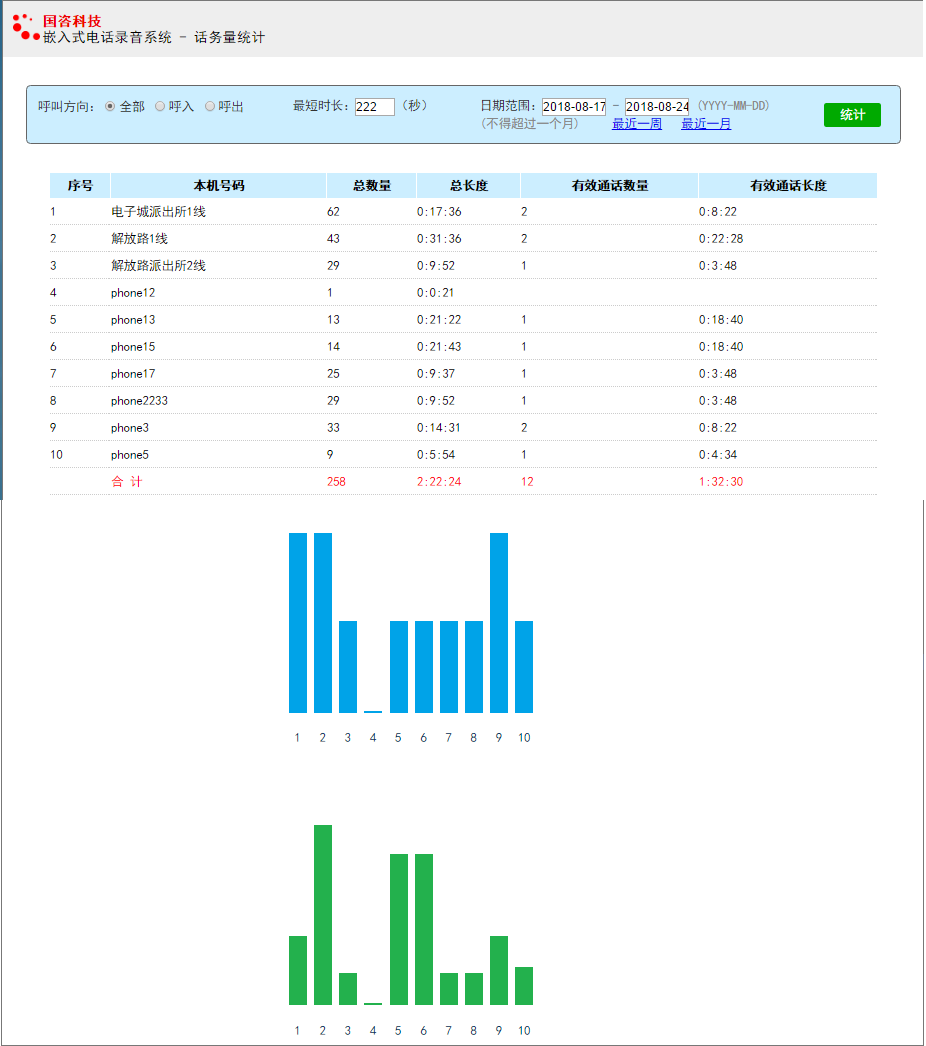Select the phone3 row name

129,428
